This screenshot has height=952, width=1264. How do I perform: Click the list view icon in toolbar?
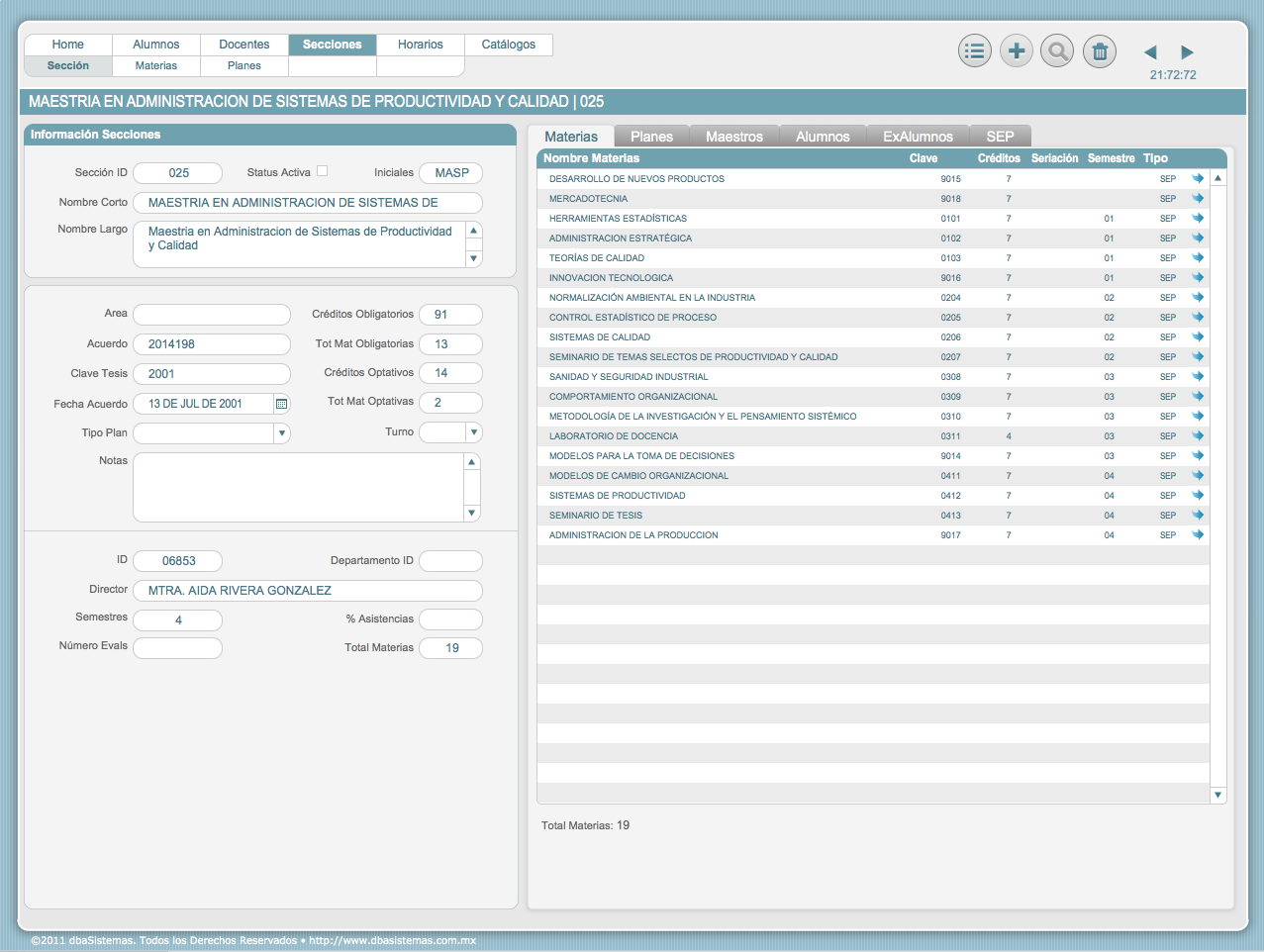pos(975,51)
